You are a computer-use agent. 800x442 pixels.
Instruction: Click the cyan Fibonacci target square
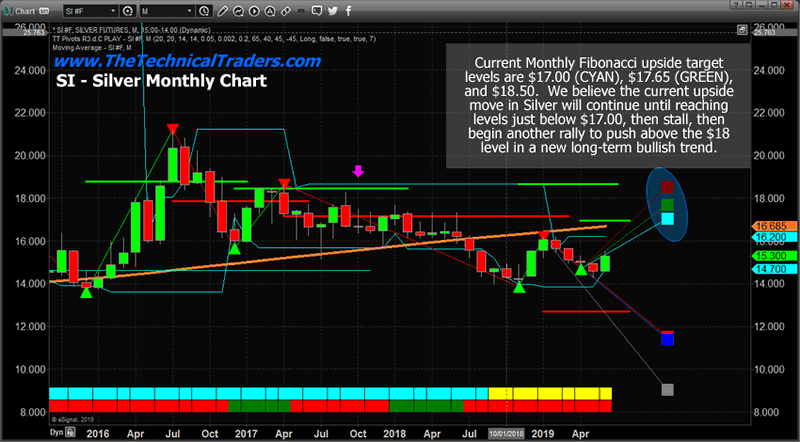point(668,219)
